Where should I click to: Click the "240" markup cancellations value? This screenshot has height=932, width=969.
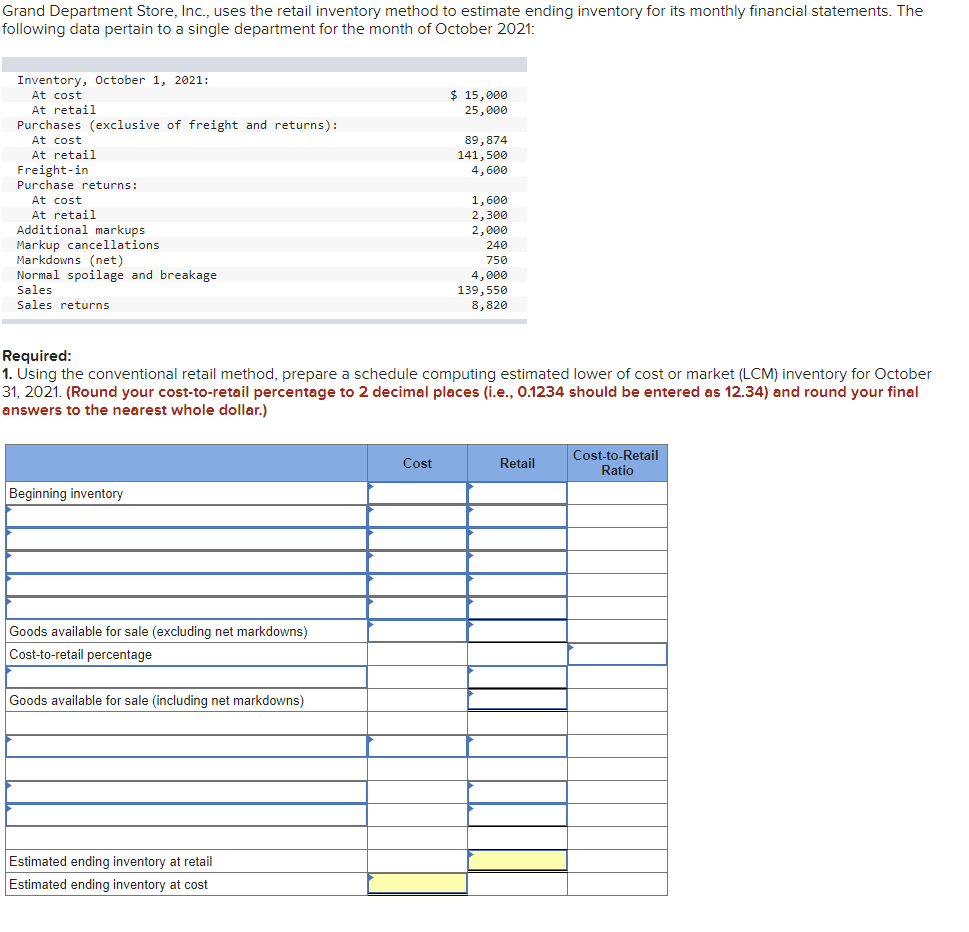tap(497, 245)
